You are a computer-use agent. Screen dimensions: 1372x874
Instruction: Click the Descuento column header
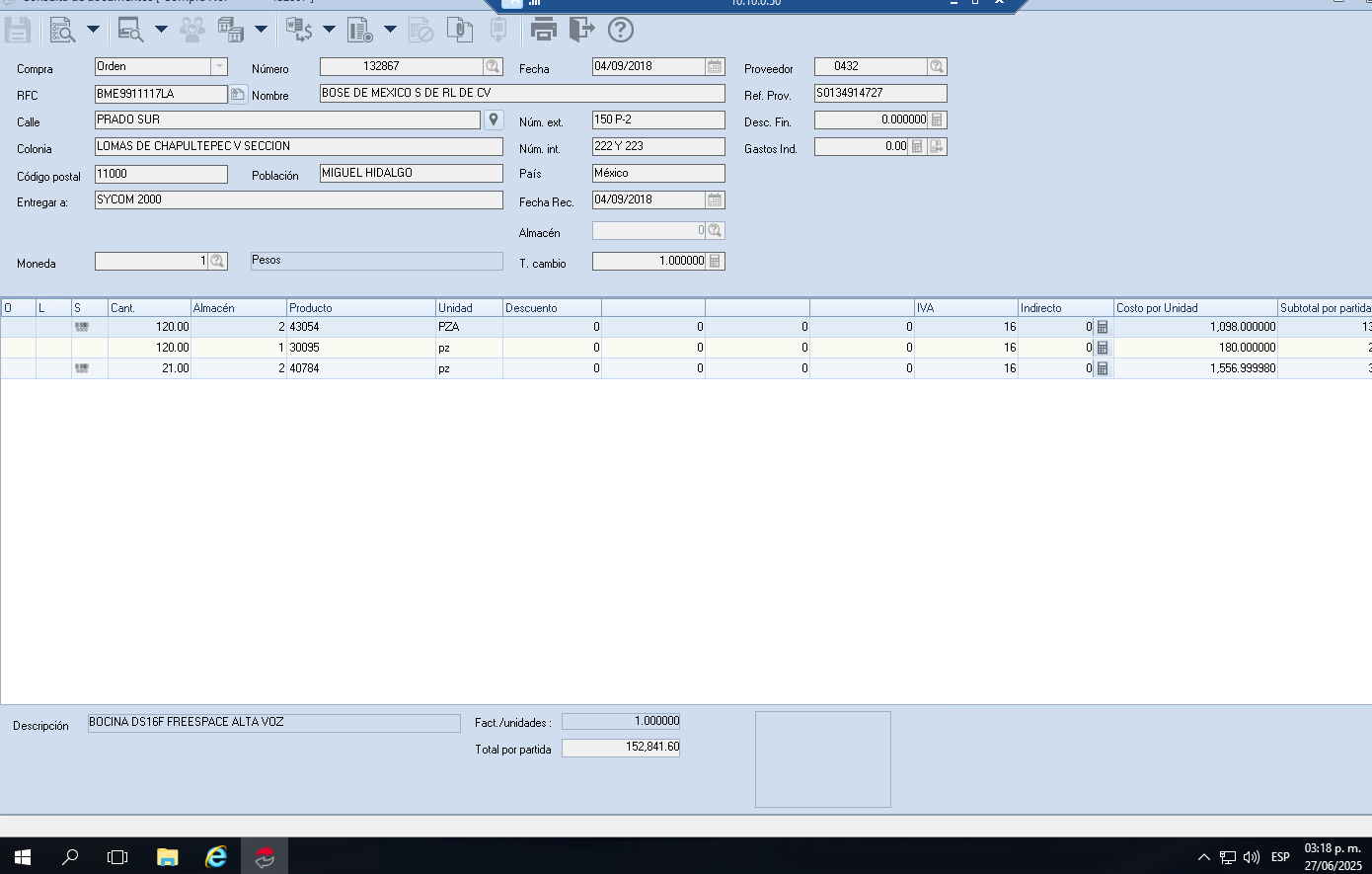point(552,308)
